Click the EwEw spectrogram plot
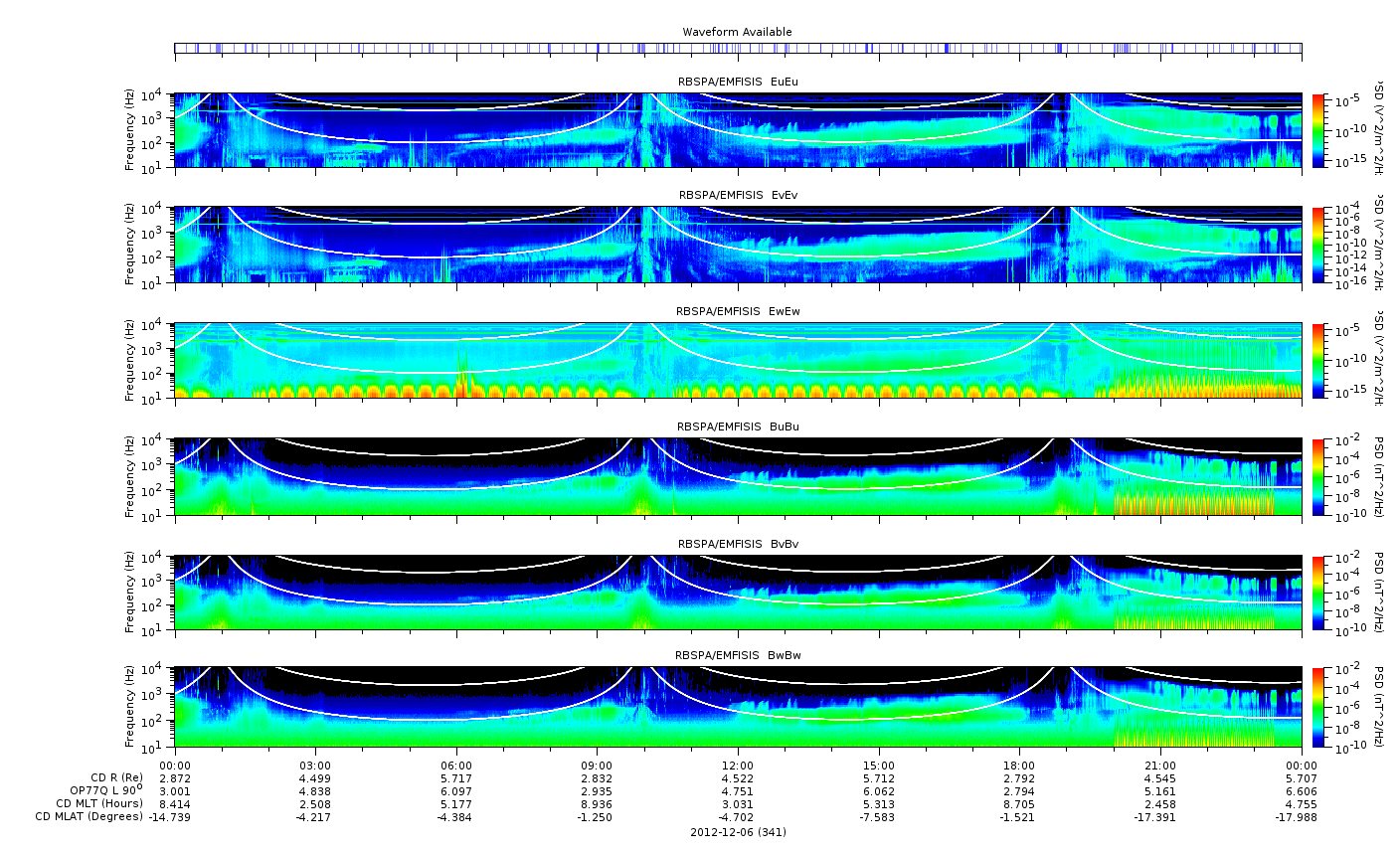 point(738,360)
